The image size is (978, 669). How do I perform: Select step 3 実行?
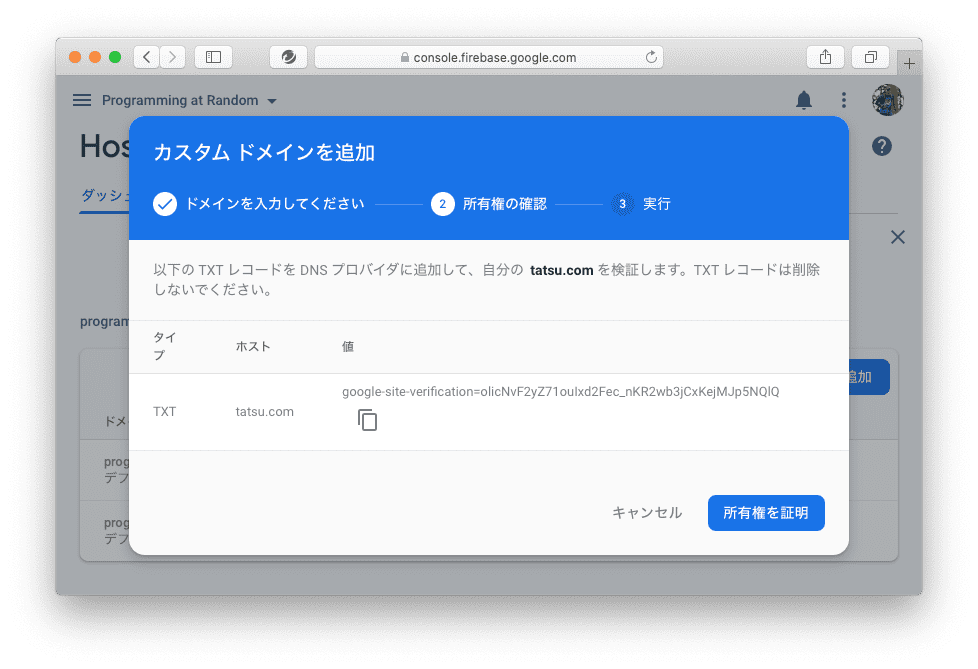pos(641,204)
